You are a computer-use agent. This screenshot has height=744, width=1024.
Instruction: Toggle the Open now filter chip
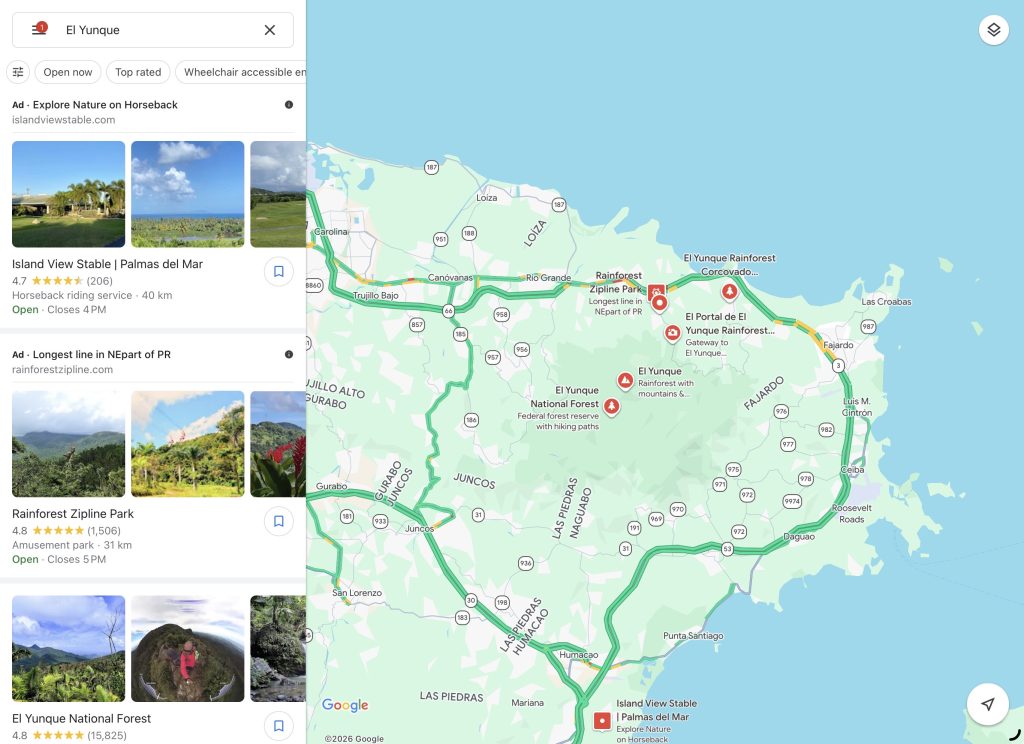tap(68, 72)
